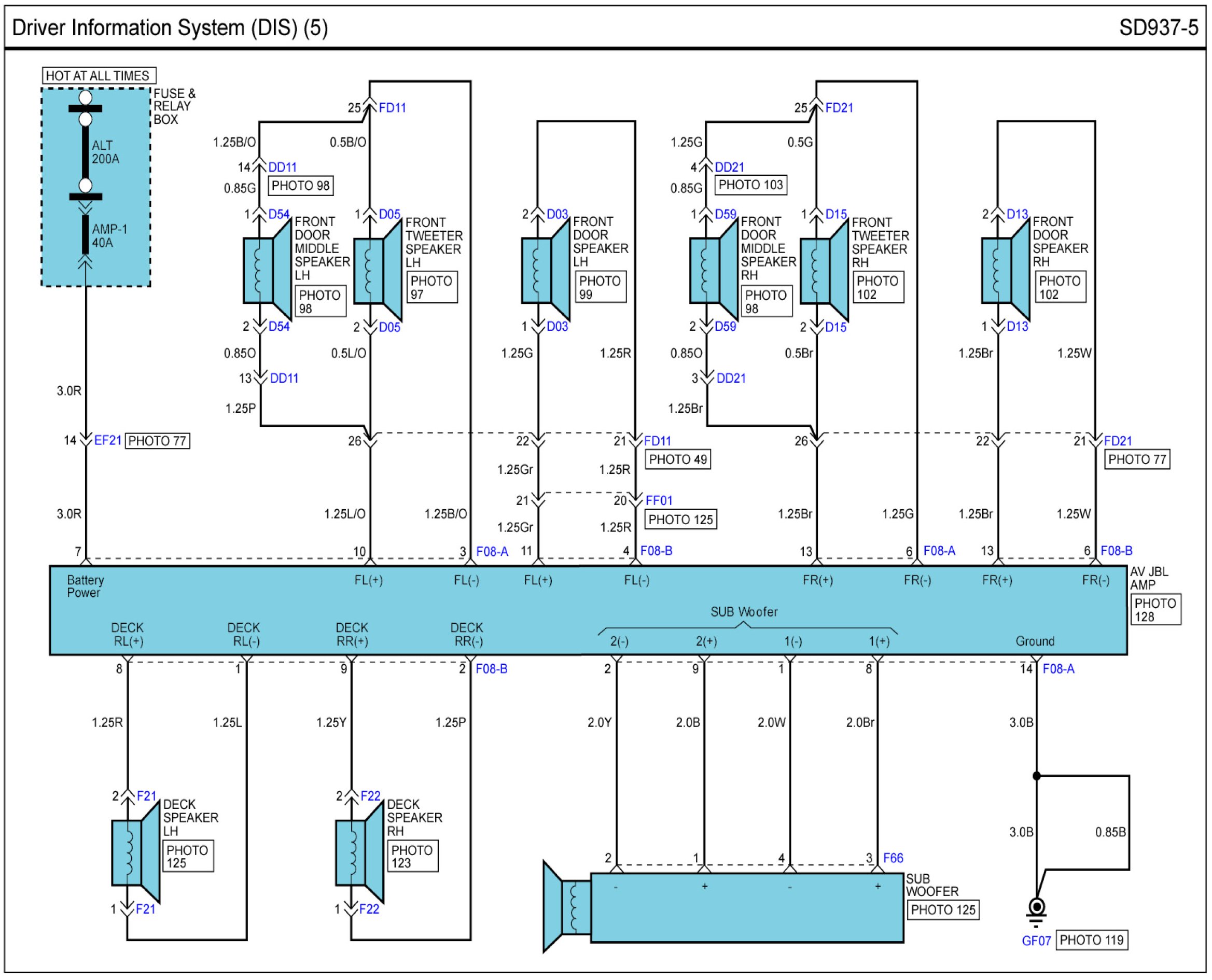Click the PHOTO 49 box under FD11
This screenshot has height=980, width=1212.
point(677,459)
